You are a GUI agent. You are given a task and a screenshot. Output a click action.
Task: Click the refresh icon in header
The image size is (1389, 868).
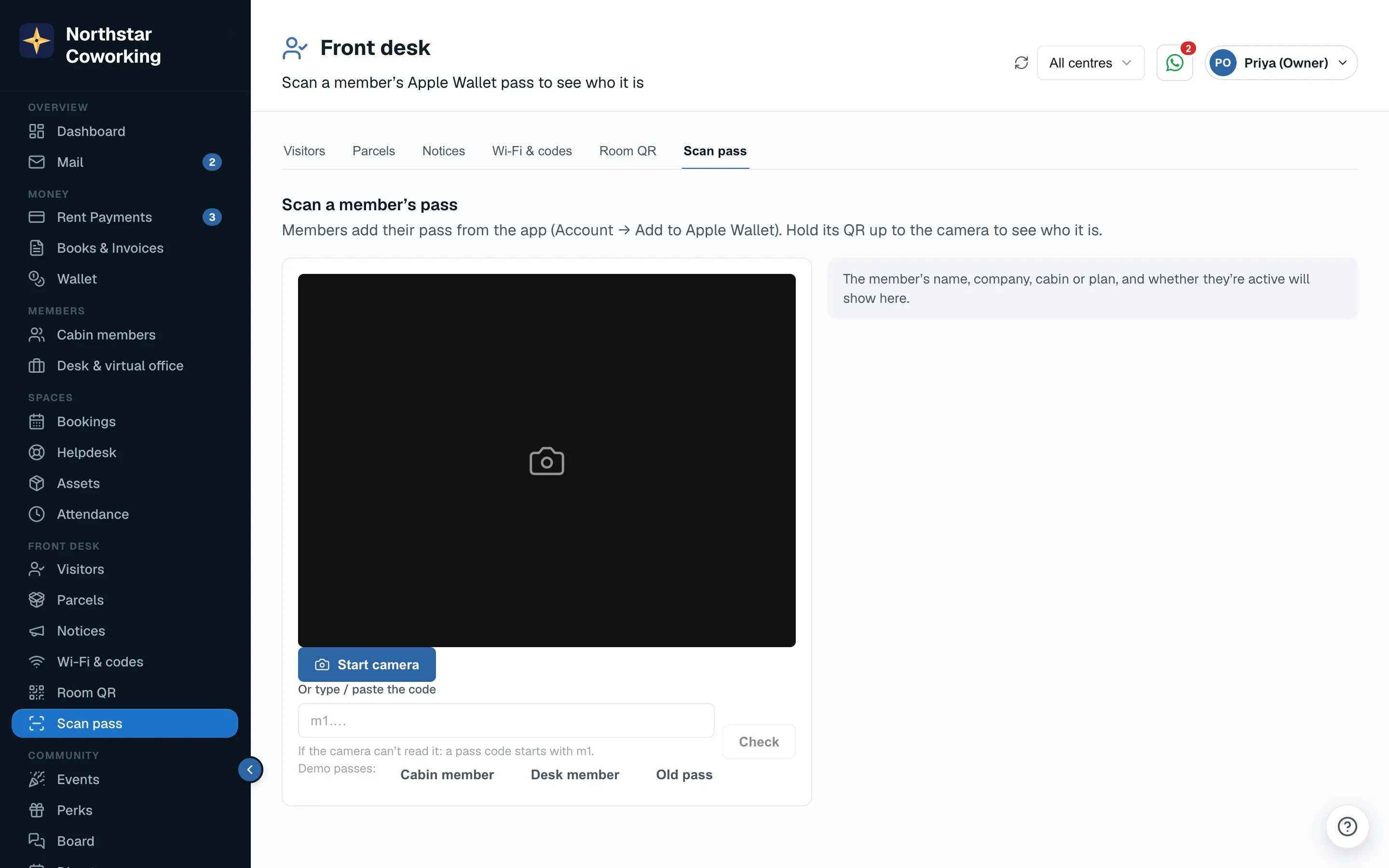point(1021,63)
